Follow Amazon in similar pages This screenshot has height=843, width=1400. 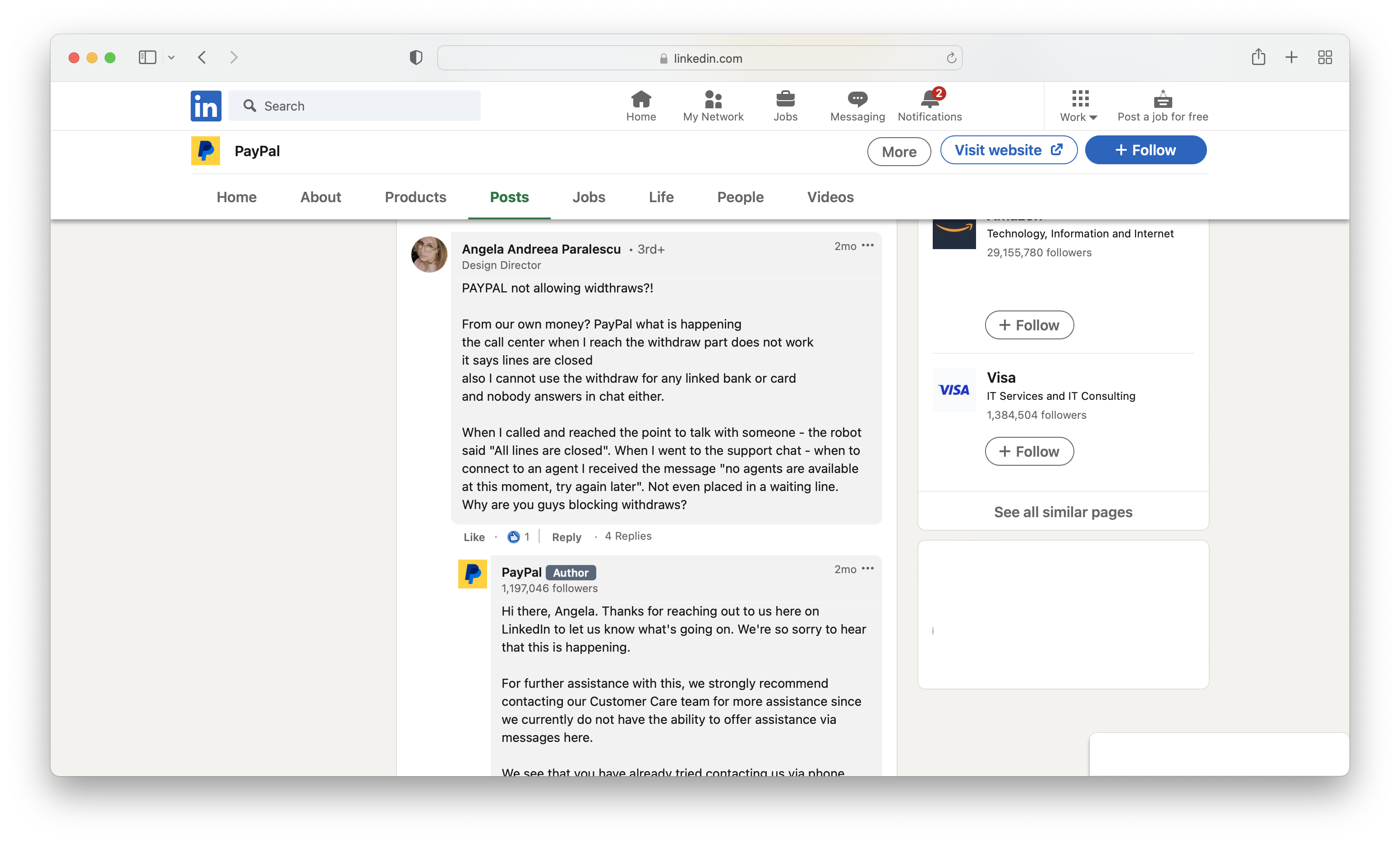1029,325
